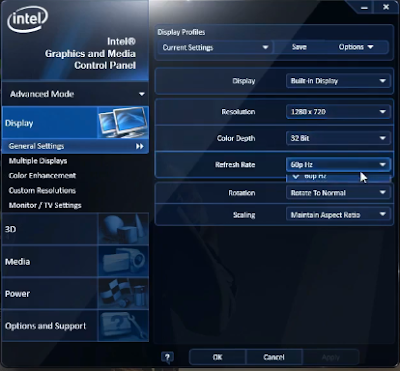Open Multiple Displays settings
Screen dimensions: 400x371
pos(38,161)
